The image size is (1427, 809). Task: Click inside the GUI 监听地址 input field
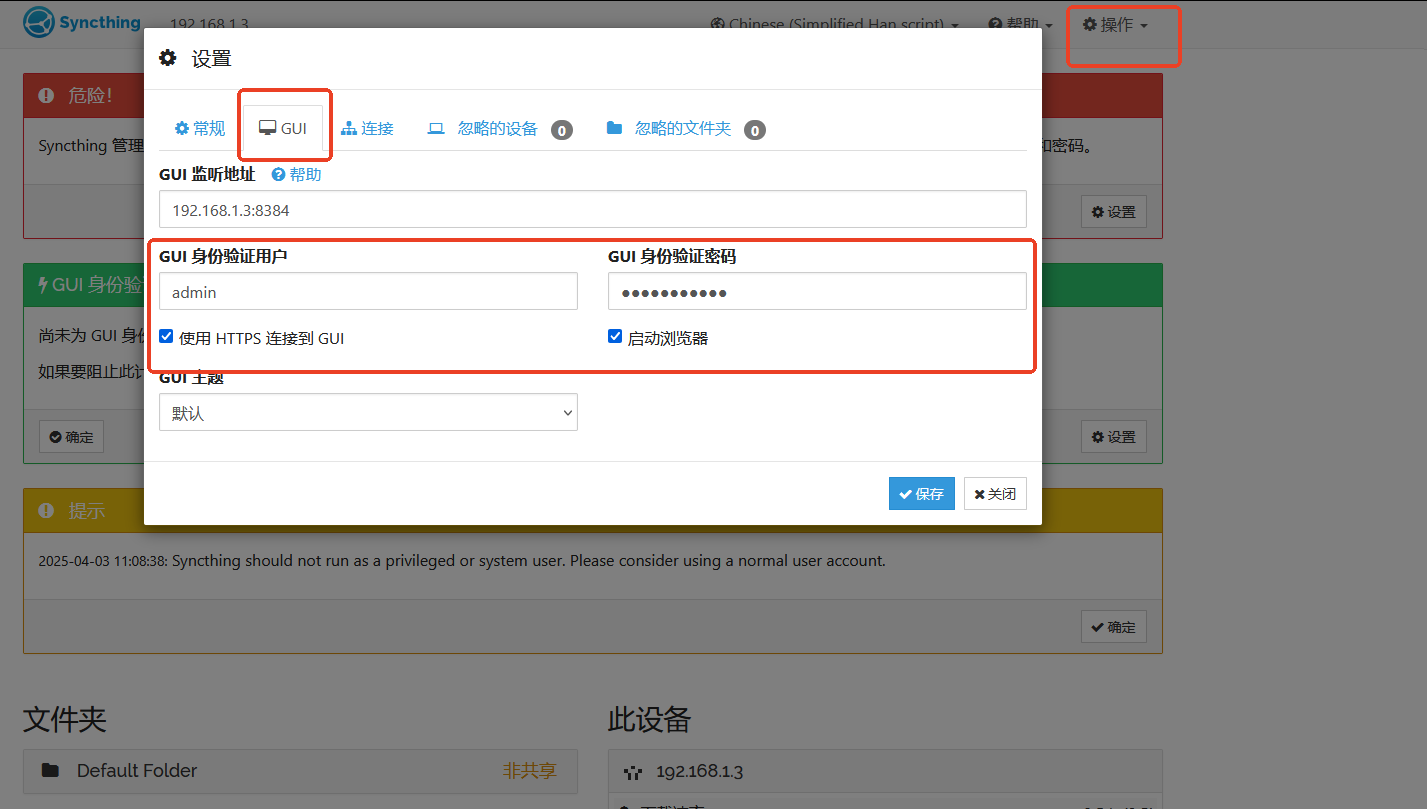[x=592, y=209]
